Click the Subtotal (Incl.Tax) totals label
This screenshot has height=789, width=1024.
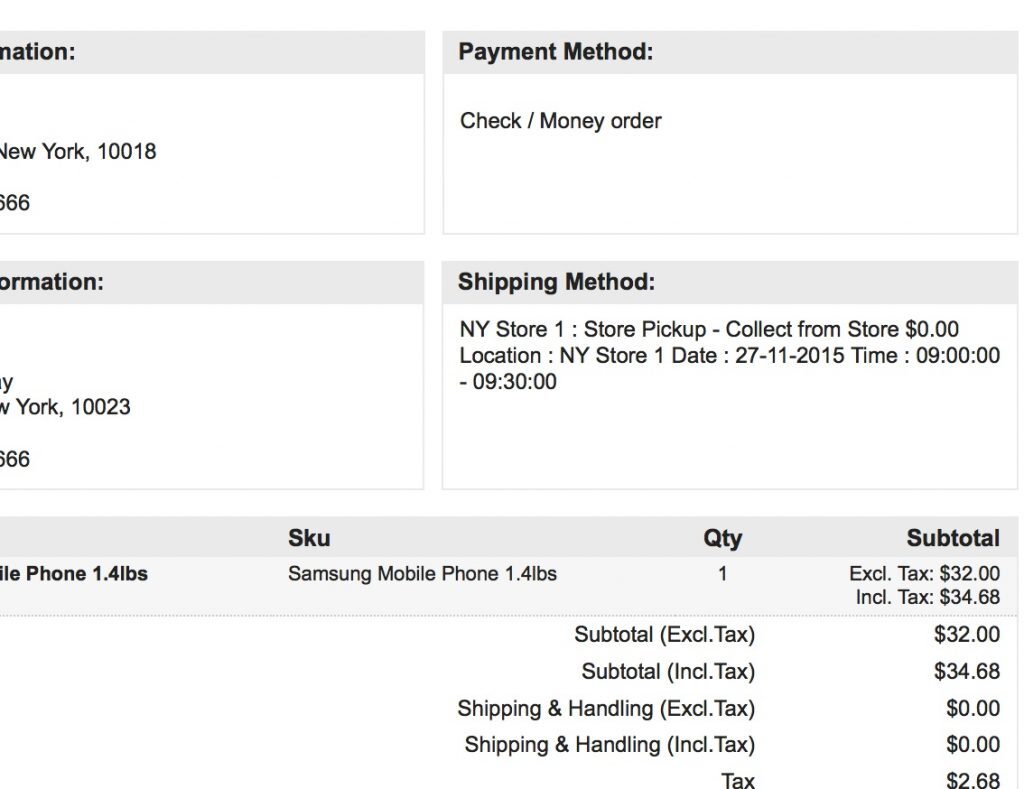[668, 671]
